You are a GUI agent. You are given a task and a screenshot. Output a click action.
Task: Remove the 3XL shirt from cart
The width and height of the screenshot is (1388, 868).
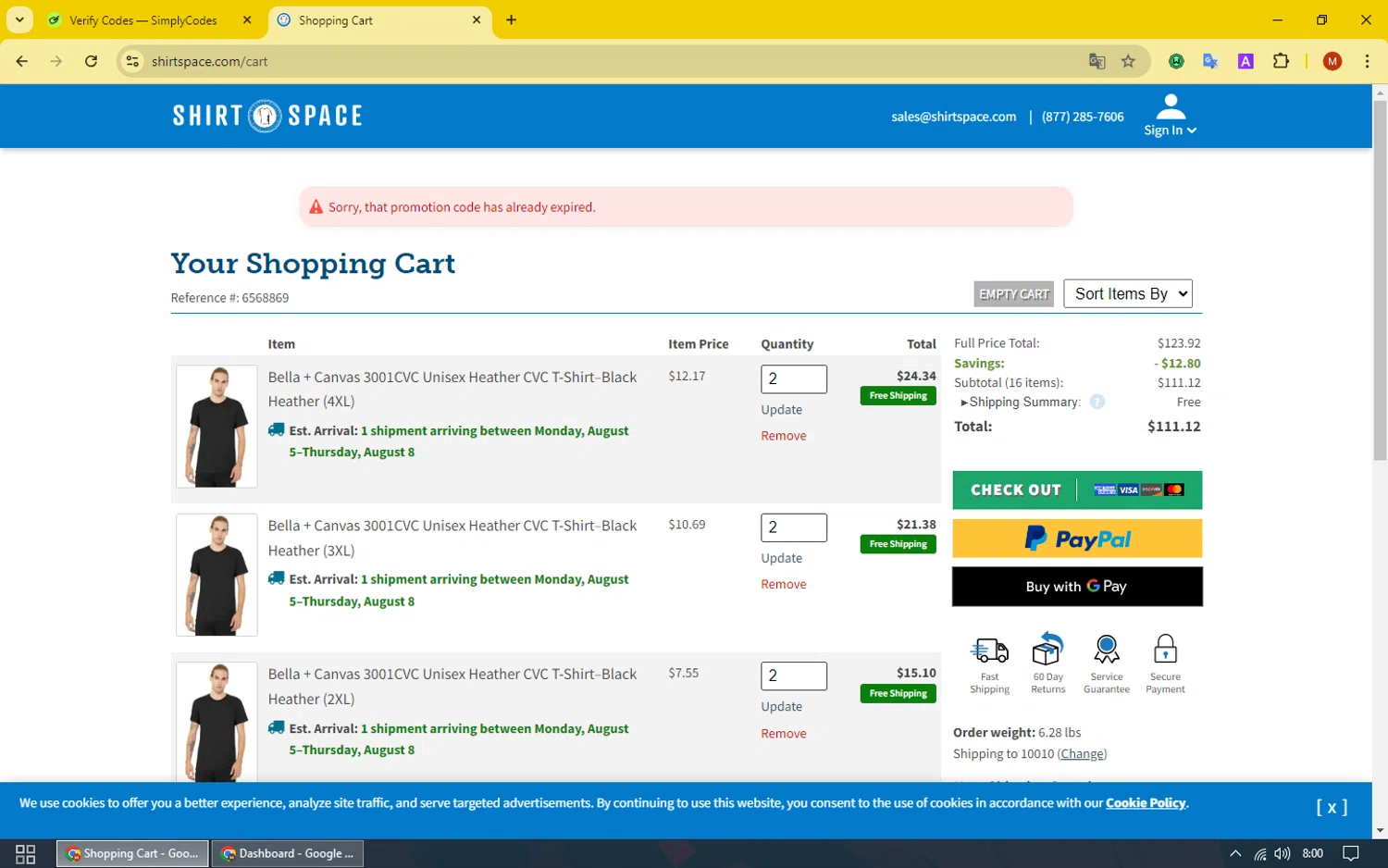(x=784, y=584)
